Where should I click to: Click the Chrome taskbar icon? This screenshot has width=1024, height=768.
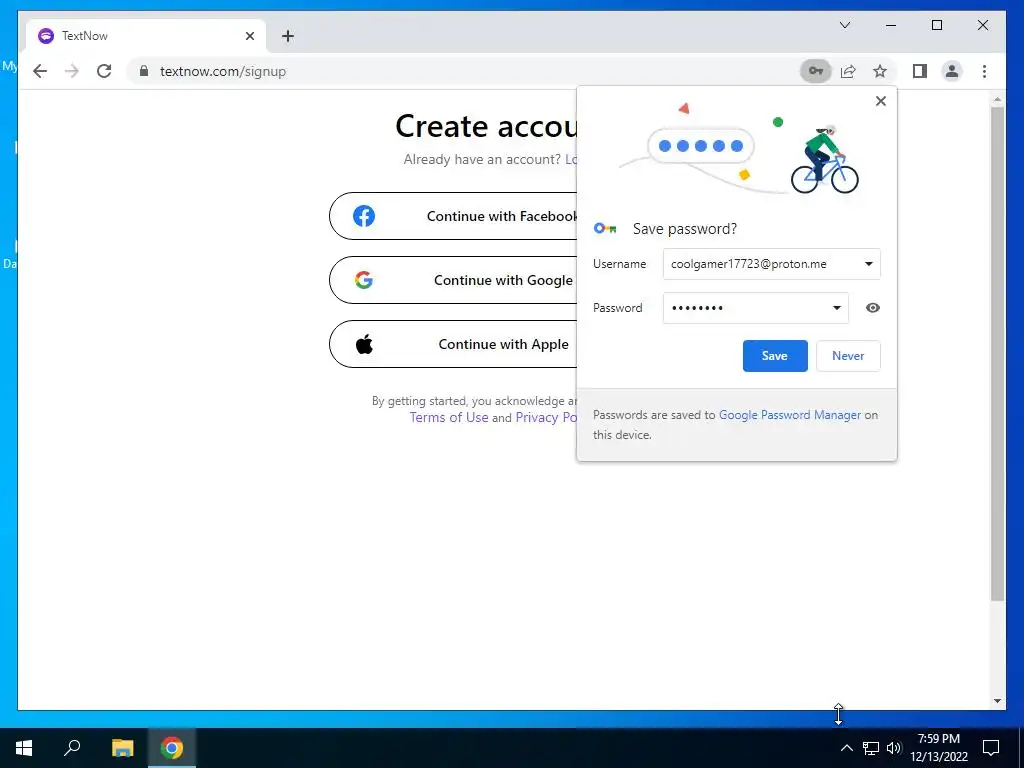[x=172, y=748]
